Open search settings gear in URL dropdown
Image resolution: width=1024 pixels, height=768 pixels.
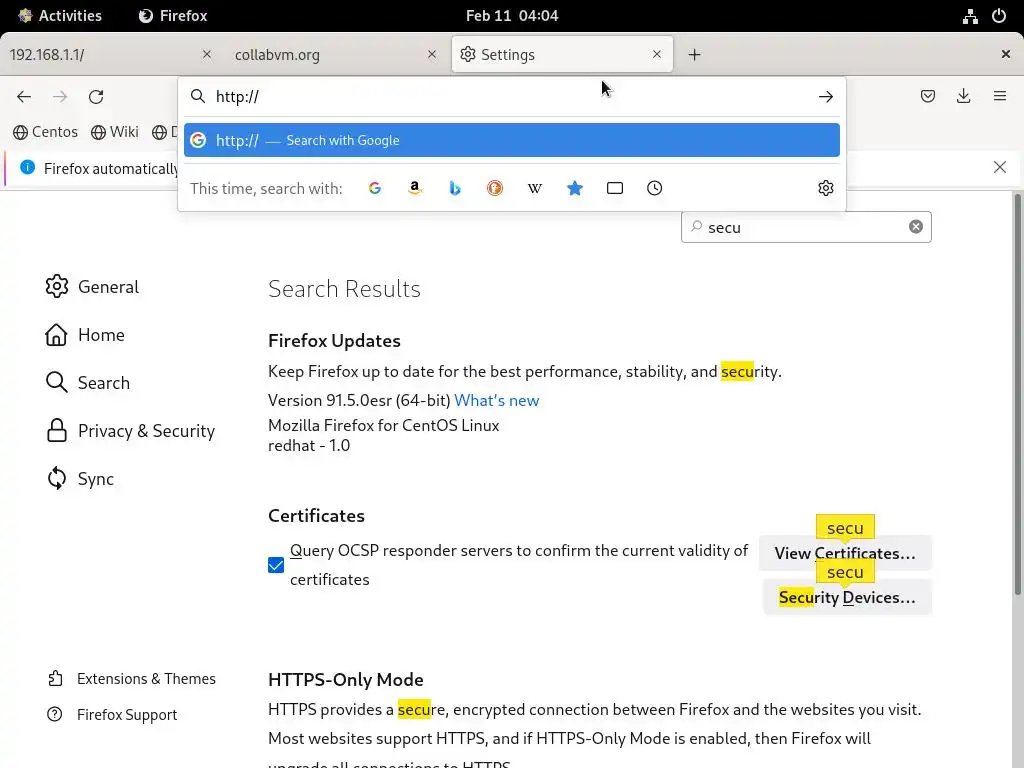point(825,188)
